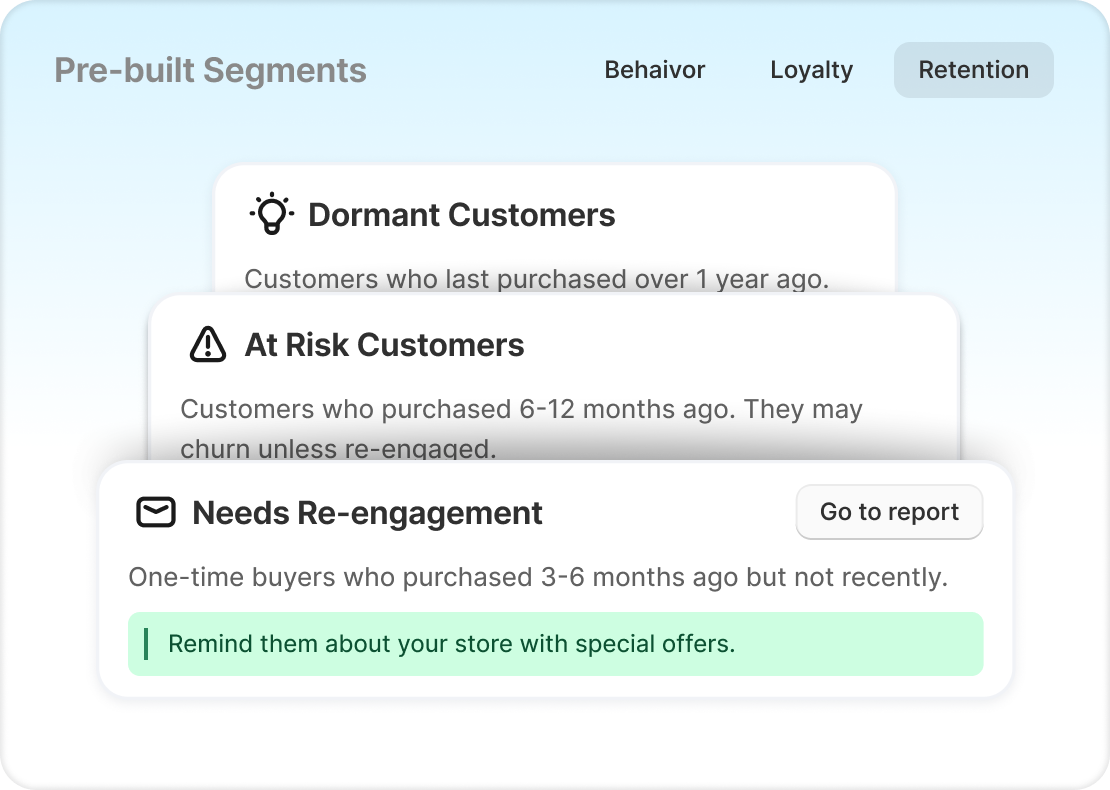Click the Needs Re-engagement card title
Image resolution: width=1110 pixels, height=790 pixels.
click(x=367, y=513)
